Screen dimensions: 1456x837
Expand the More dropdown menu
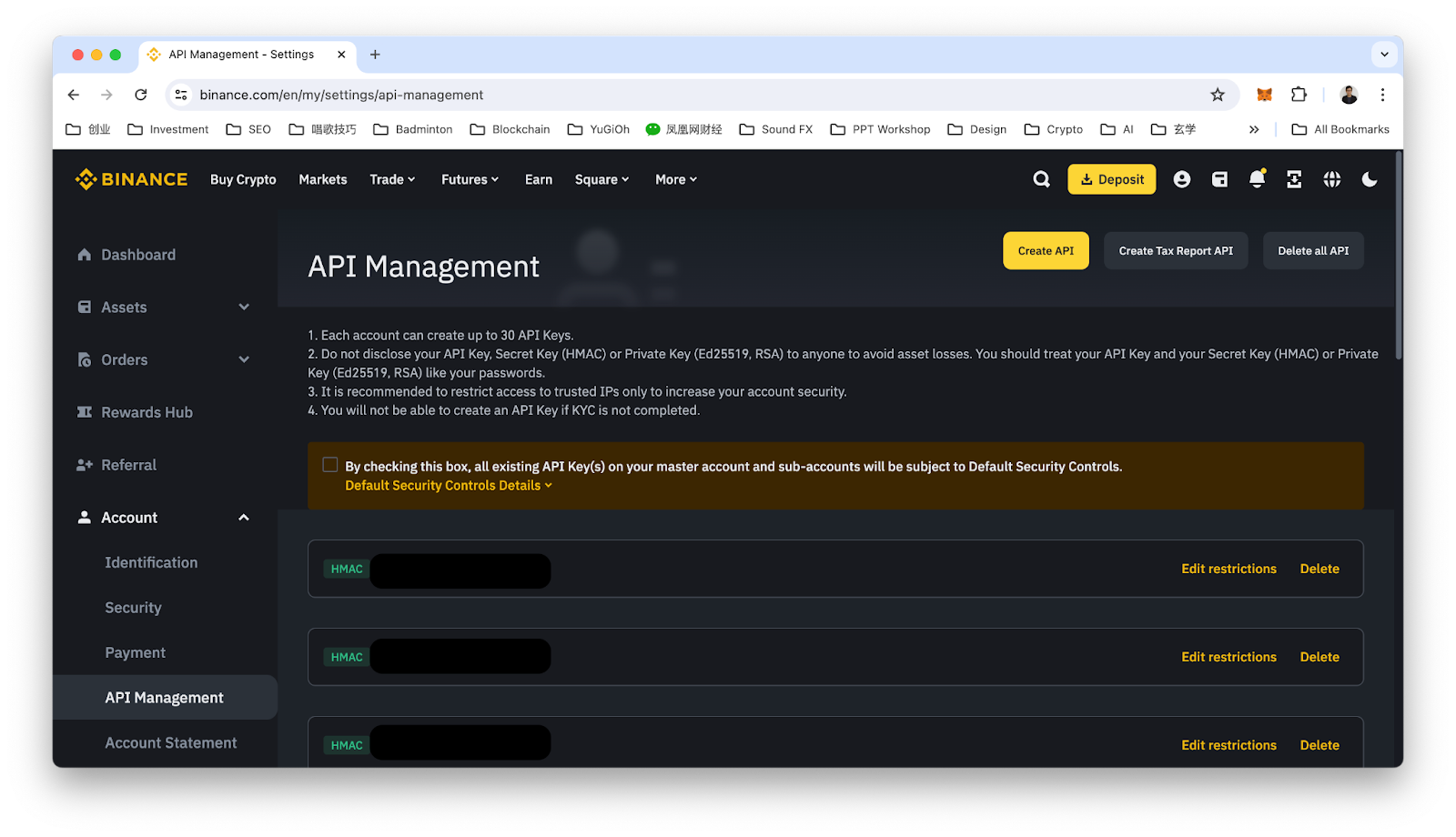676,179
